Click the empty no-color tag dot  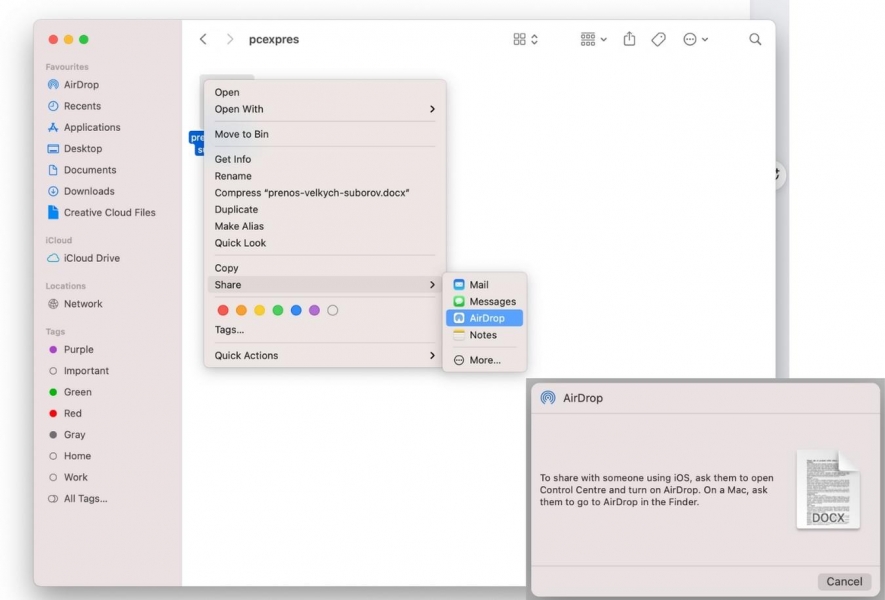332,310
